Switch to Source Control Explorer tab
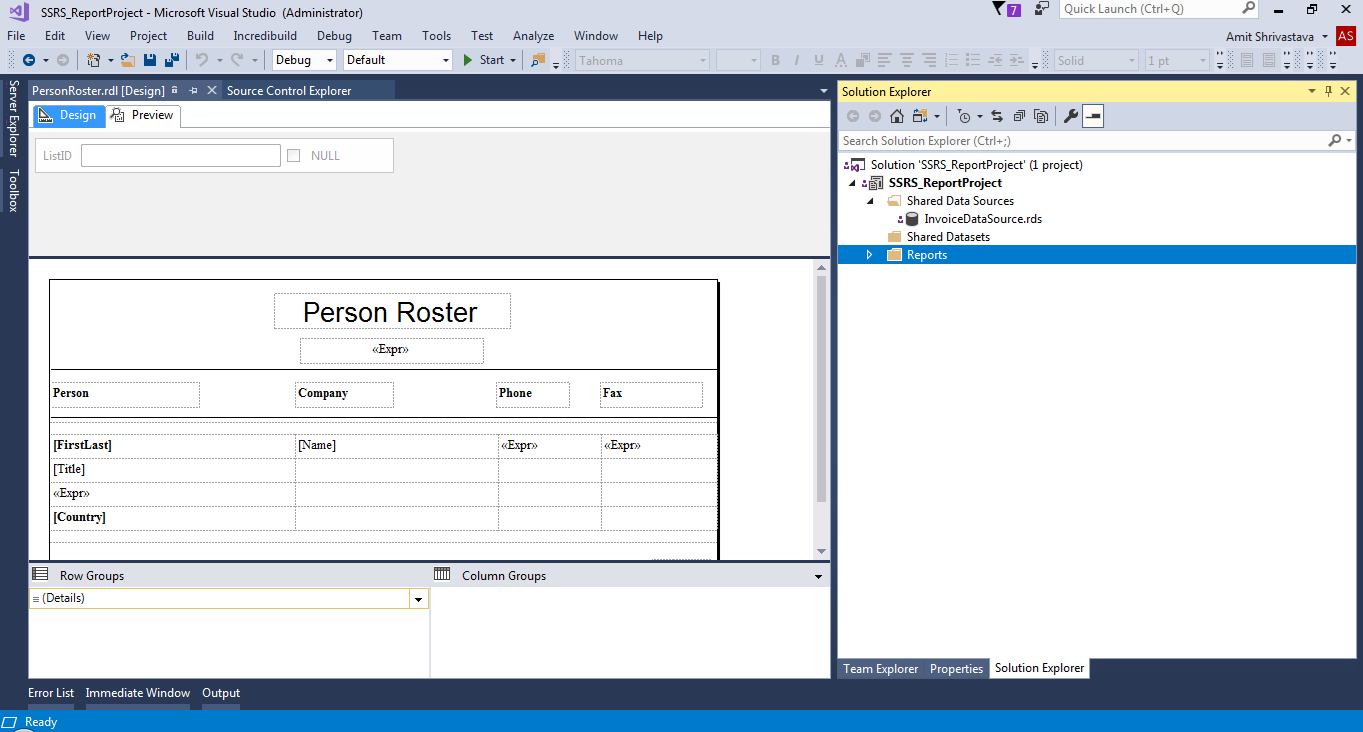The width and height of the screenshot is (1363, 732). coord(289,90)
